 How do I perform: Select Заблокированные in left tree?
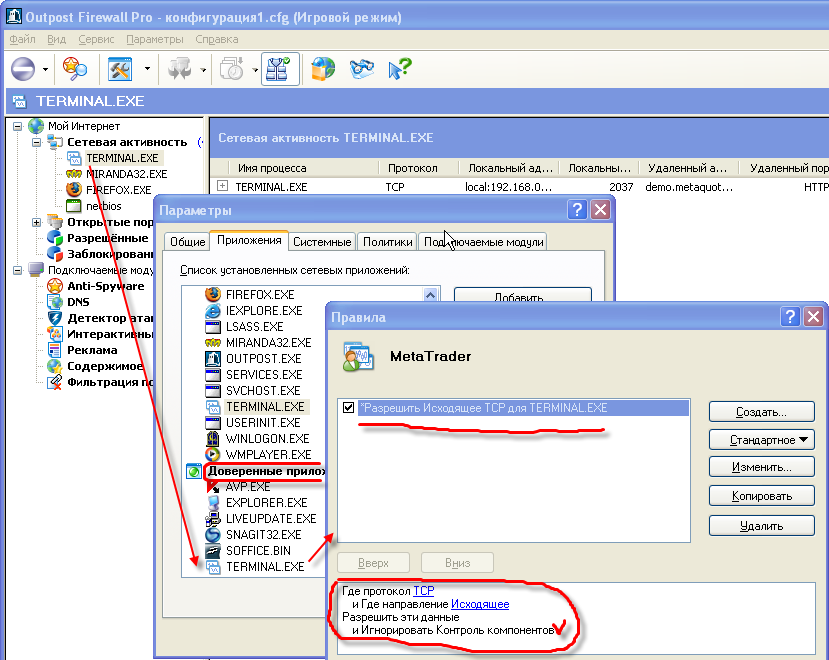pyautogui.click(x=110, y=254)
